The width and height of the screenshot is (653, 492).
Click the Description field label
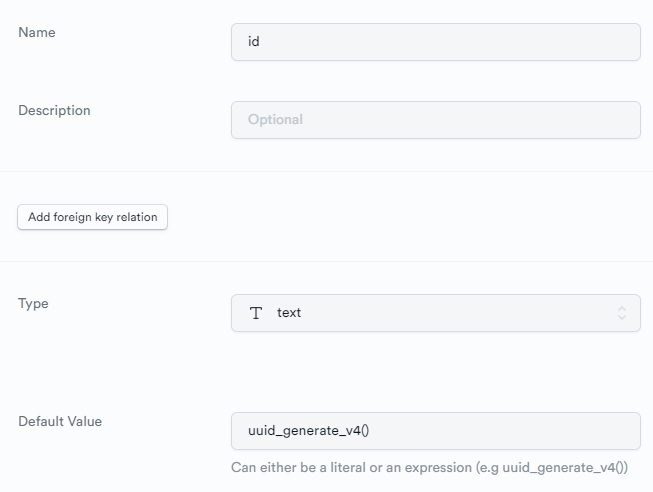tap(54, 110)
